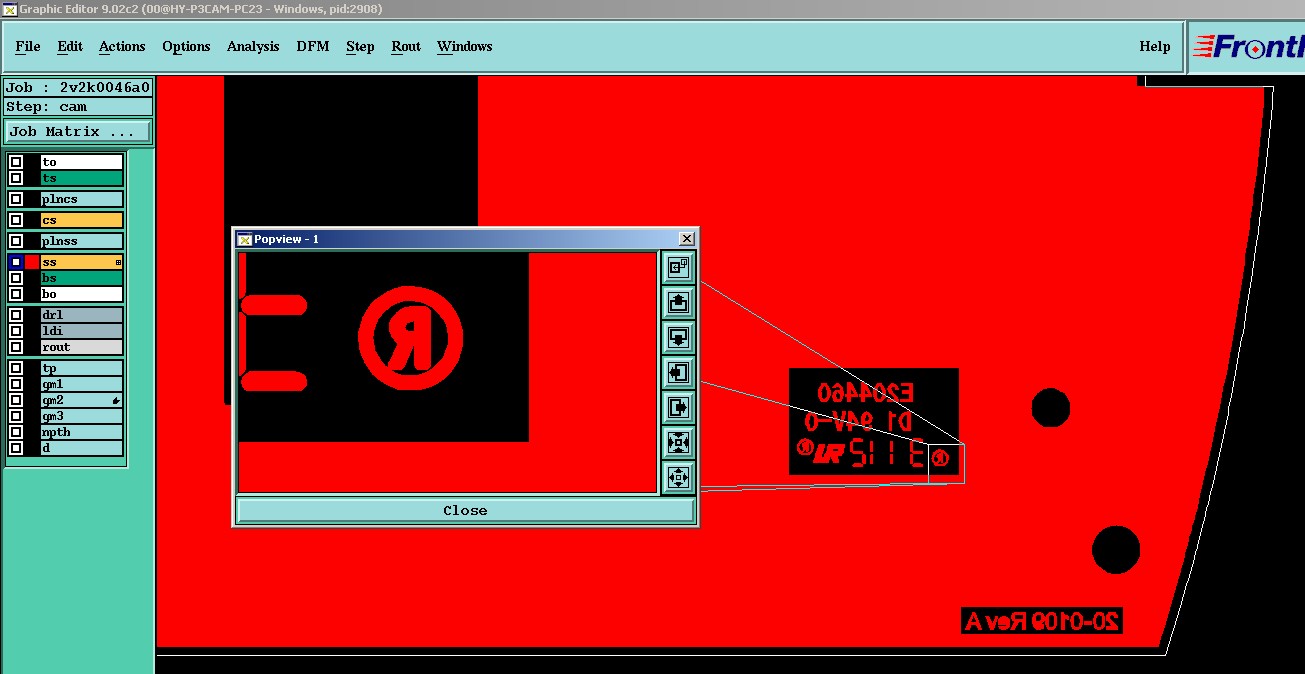Open the Edit menu

click(70, 46)
